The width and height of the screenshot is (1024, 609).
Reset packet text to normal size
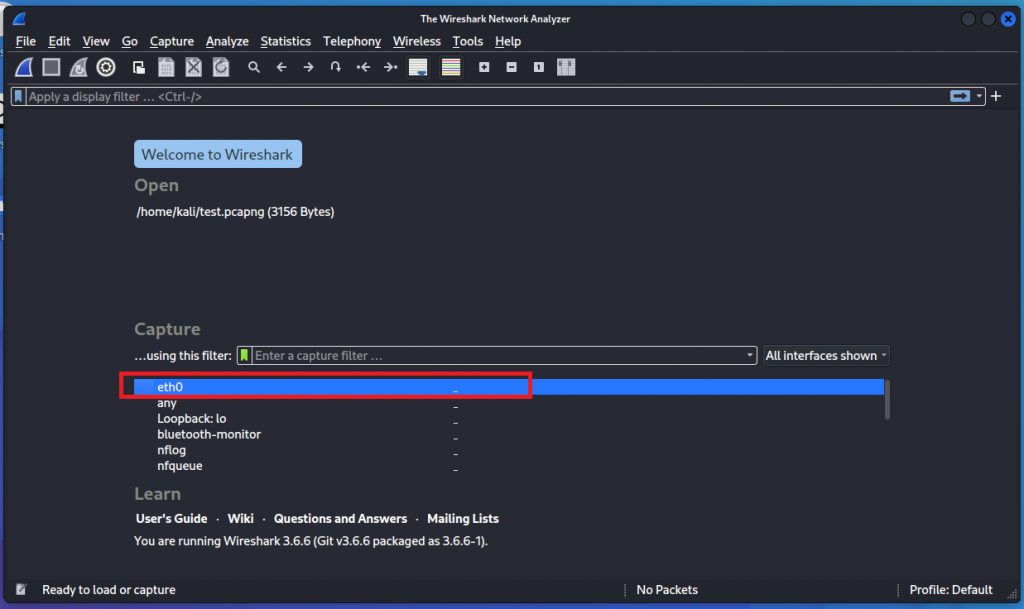tap(539, 67)
